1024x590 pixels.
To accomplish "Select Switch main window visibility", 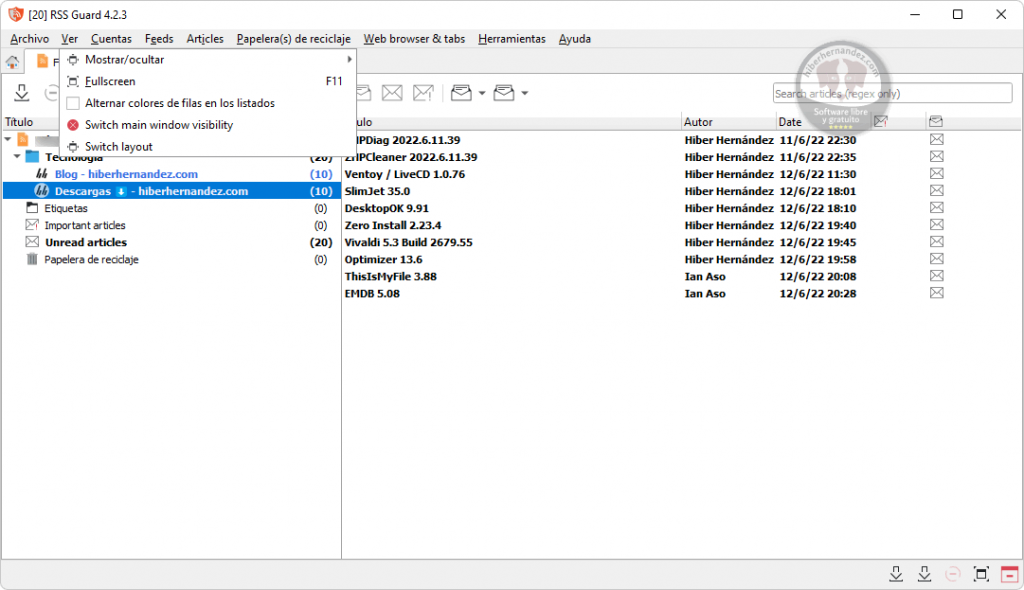I will click(x=208, y=125).
